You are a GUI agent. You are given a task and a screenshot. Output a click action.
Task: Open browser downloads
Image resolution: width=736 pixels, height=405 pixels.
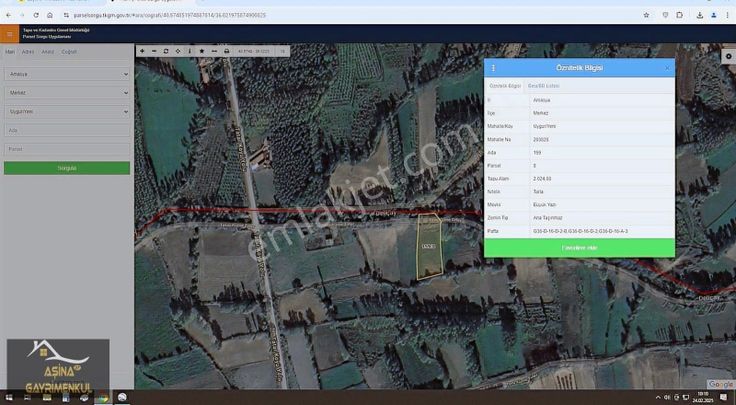point(699,15)
